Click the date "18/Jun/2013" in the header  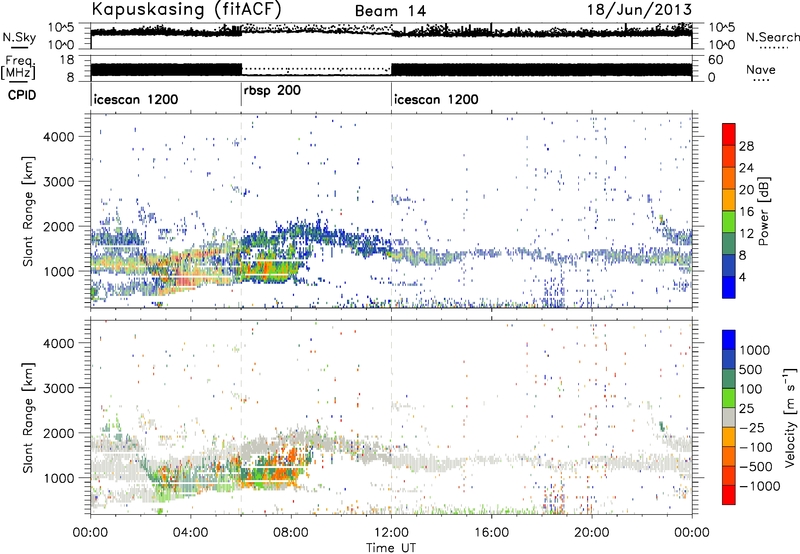pyautogui.click(x=639, y=9)
